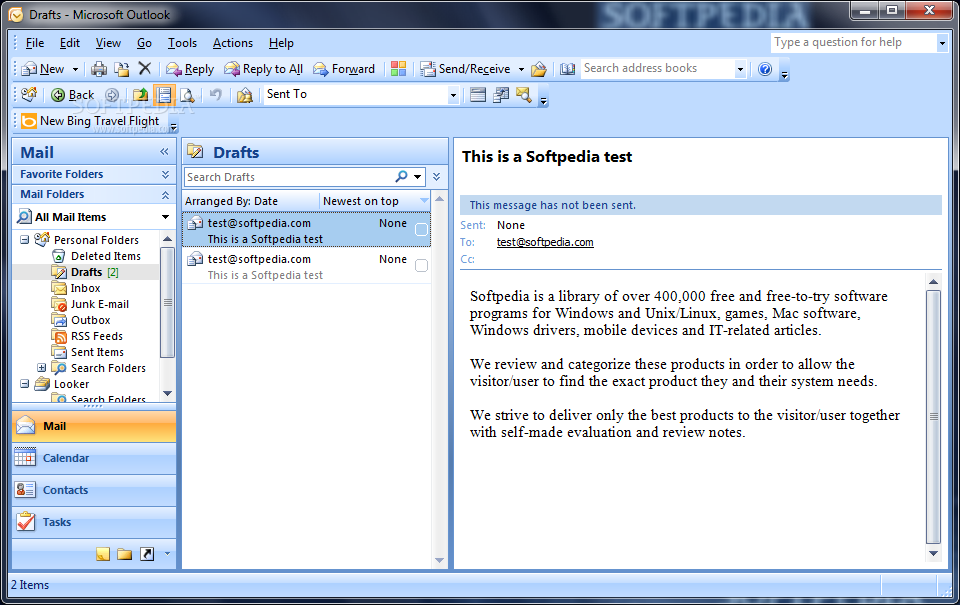Delete message with the X icon
960x605 pixels.
(144, 69)
